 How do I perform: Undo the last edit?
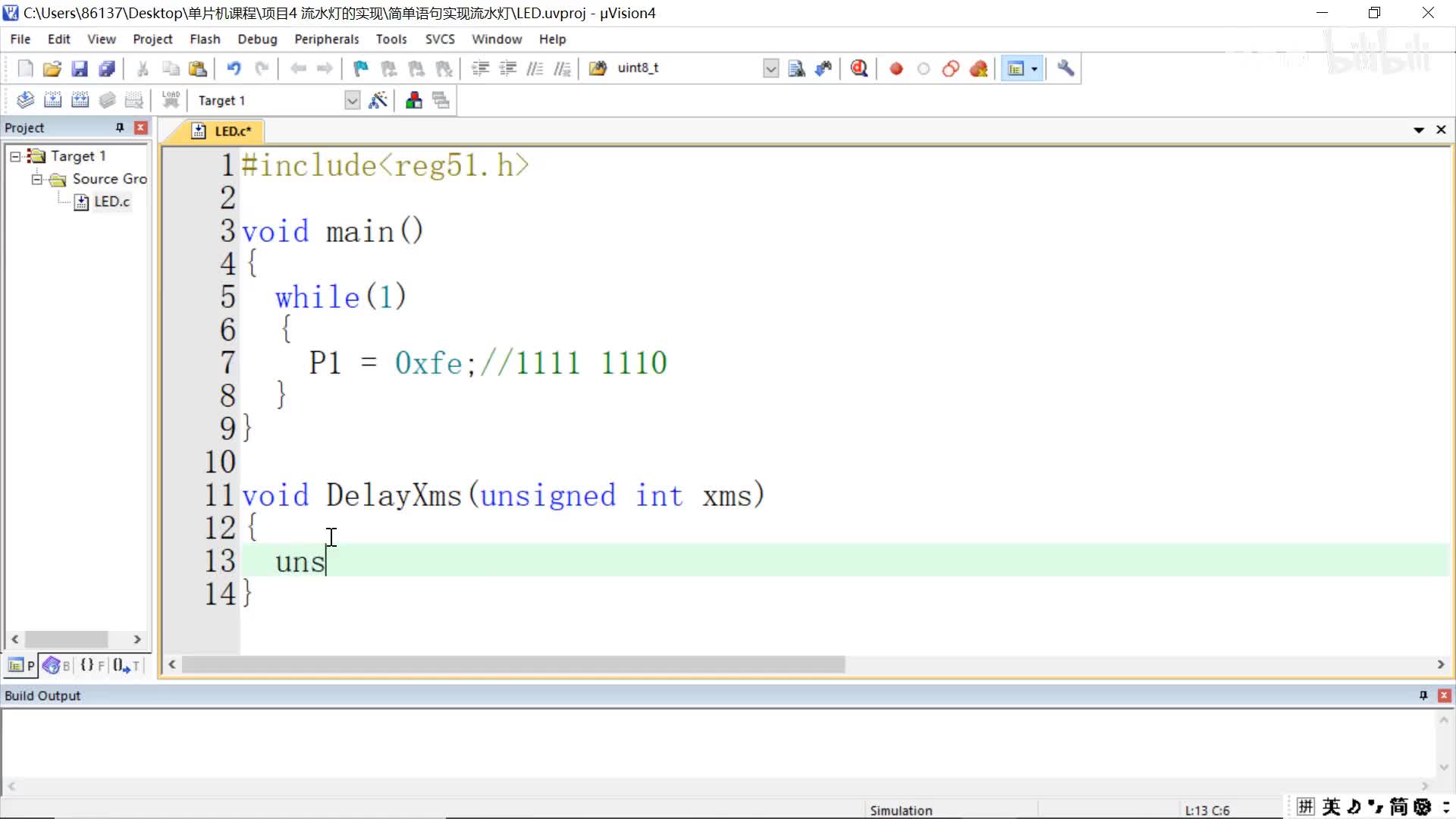pyautogui.click(x=234, y=68)
